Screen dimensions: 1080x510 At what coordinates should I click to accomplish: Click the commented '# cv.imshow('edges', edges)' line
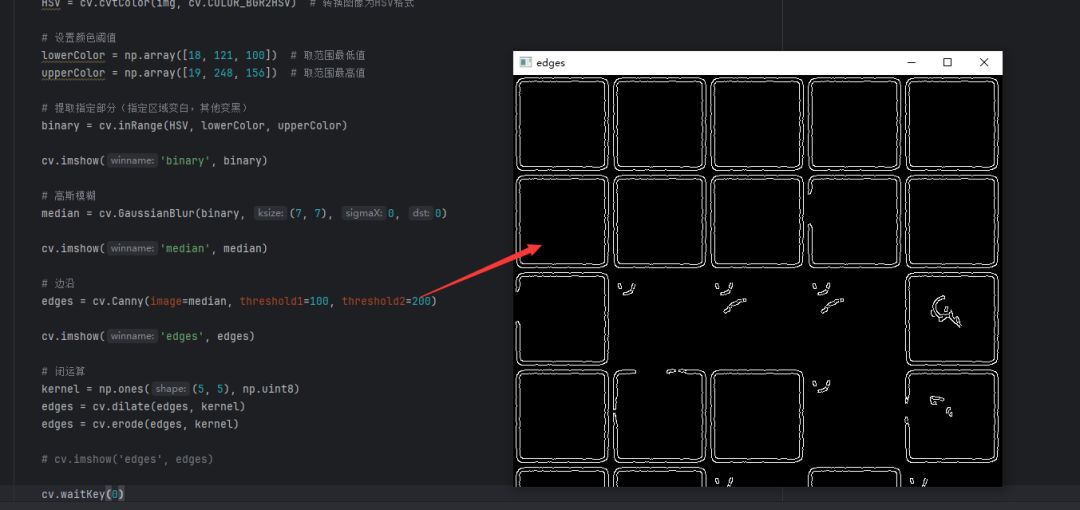coord(127,459)
